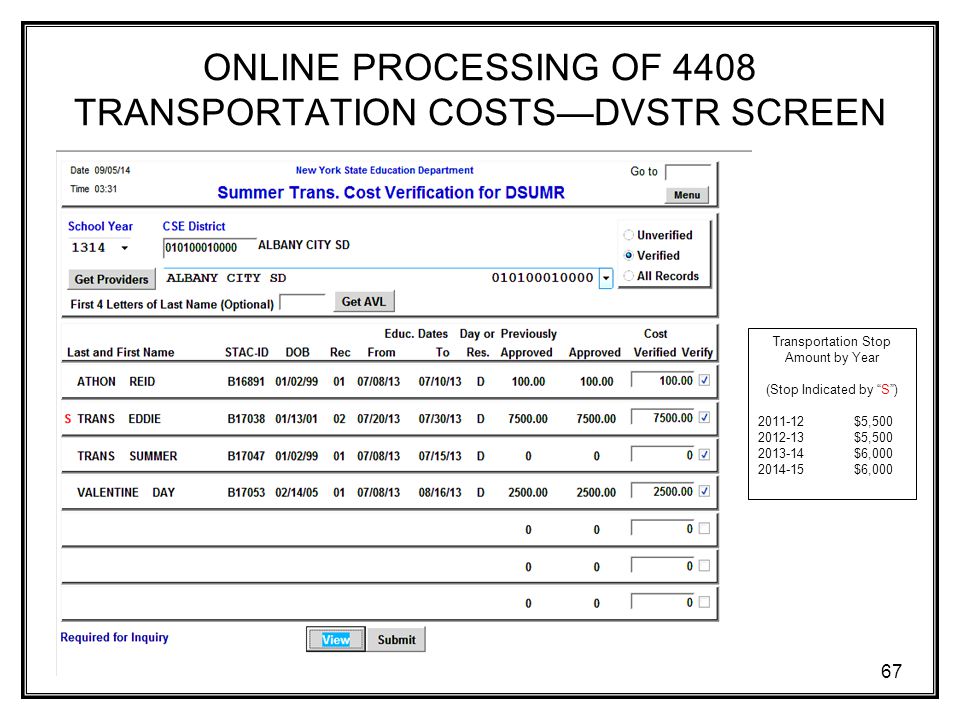Click the Required for Inquiry label
The height and width of the screenshot is (720, 960).
click(114, 637)
